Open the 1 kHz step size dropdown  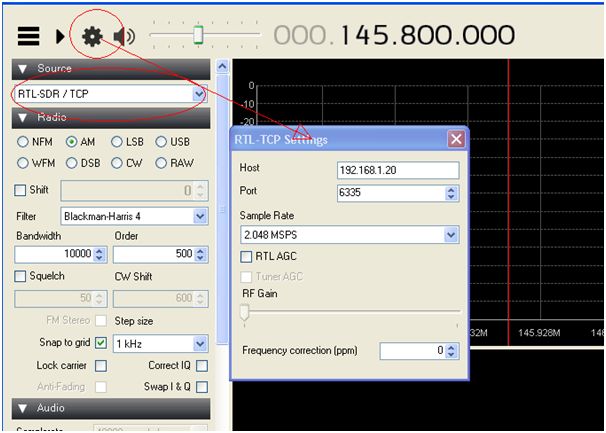click(x=200, y=344)
